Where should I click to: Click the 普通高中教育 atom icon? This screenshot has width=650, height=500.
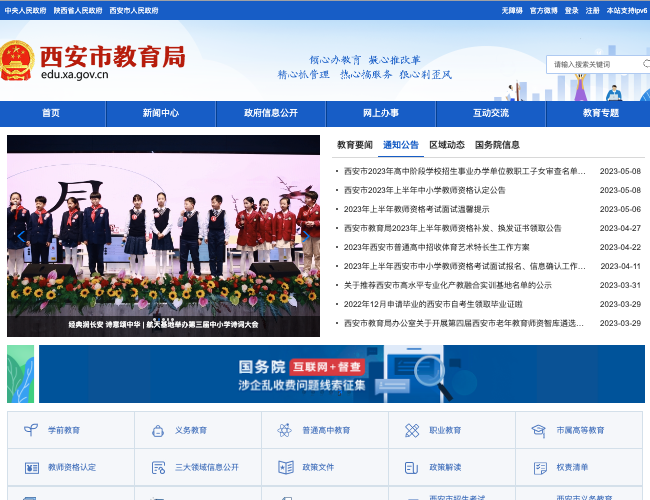point(285,430)
